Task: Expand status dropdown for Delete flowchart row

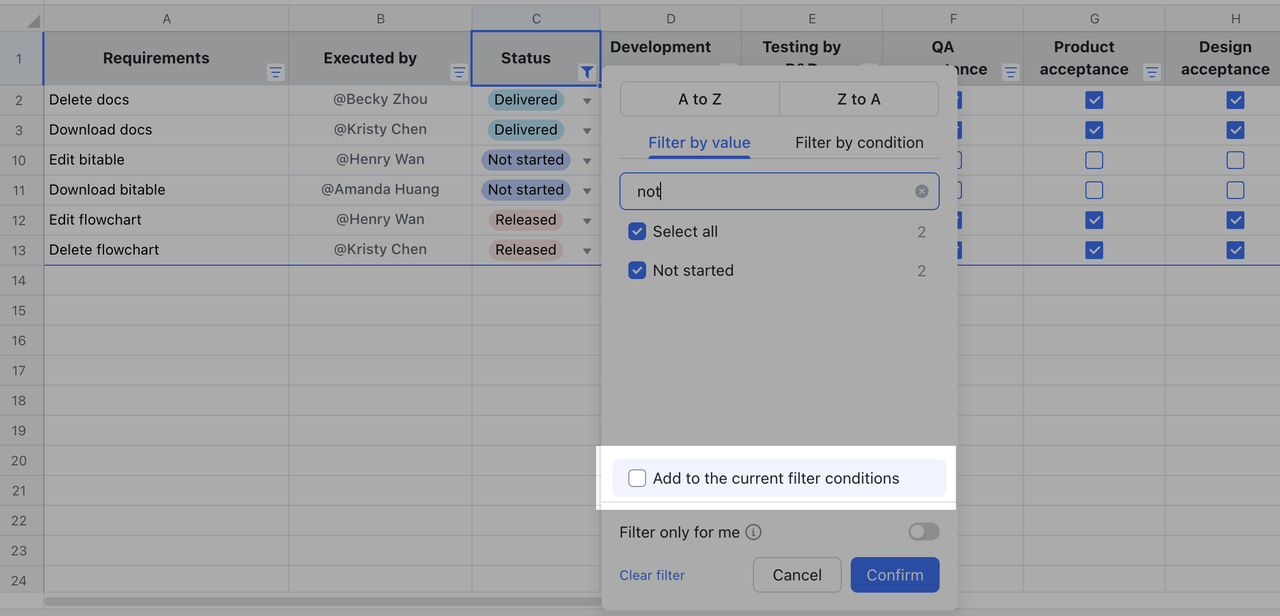Action: pyautogui.click(x=587, y=251)
